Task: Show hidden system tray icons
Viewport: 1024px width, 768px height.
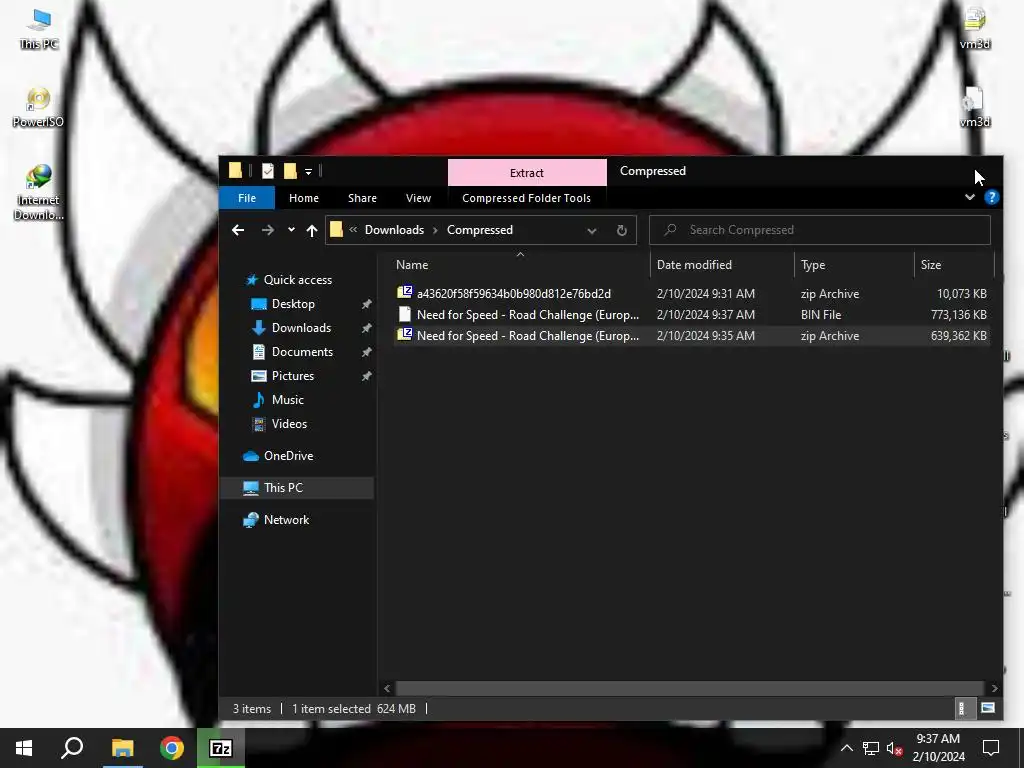Action: pyautogui.click(x=846, y=748)
